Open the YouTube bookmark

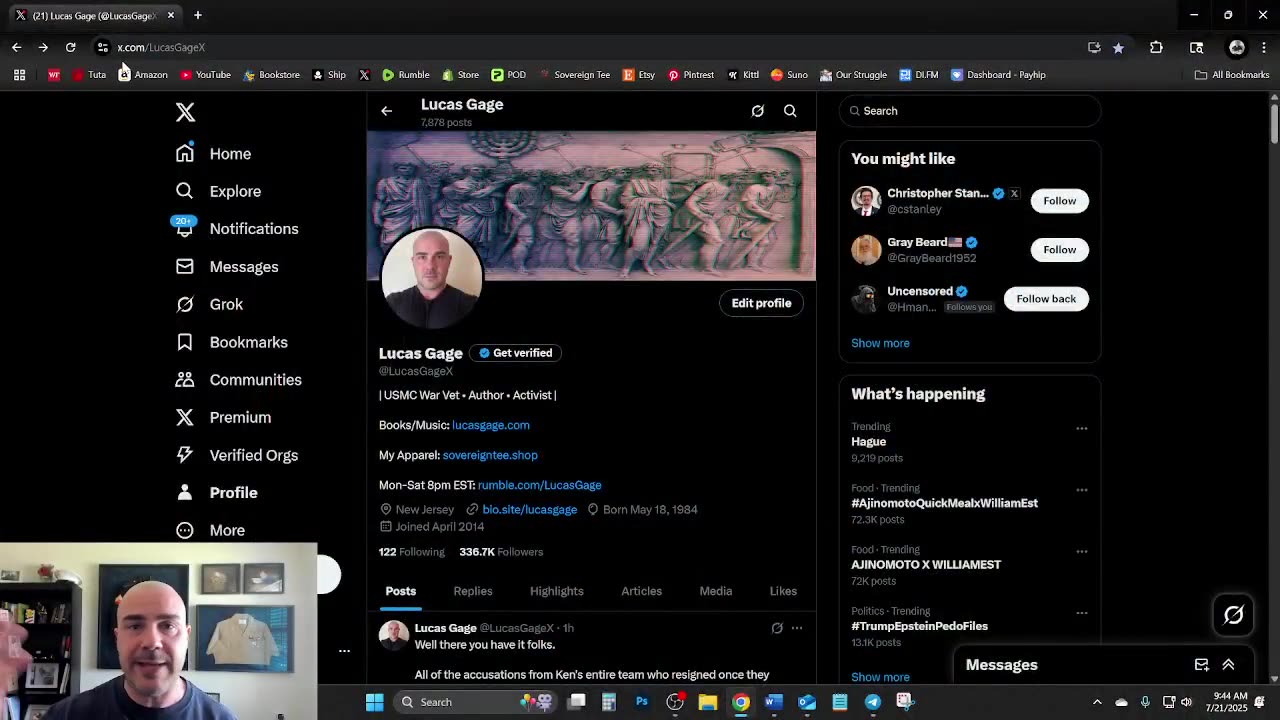(x=205, y=75)
